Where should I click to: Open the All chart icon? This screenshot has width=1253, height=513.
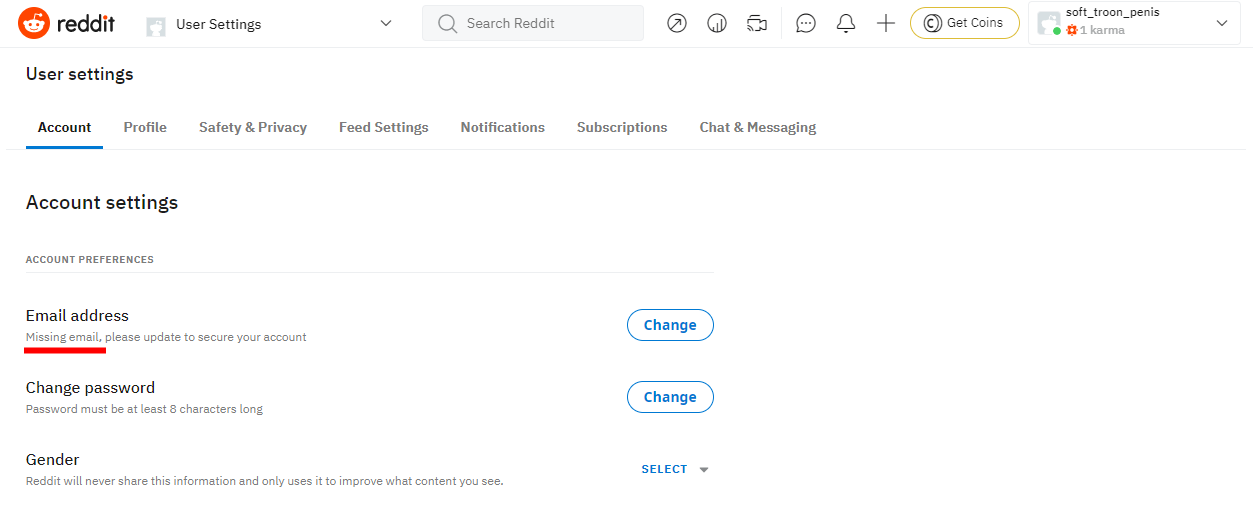click(x=717, y=23)
